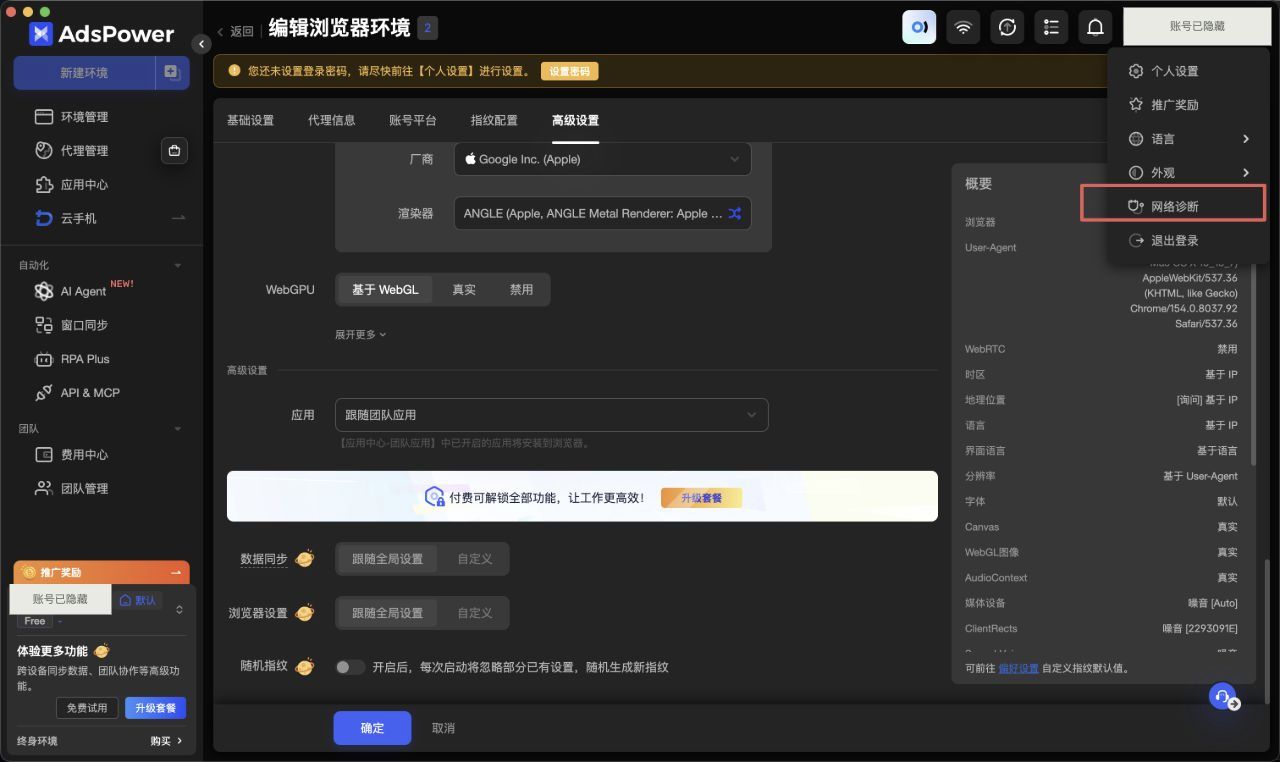The width and height of the screenshot is (1280, 762).
Task: Click 购买 next to 终身环境
Action: pos(166,741)
